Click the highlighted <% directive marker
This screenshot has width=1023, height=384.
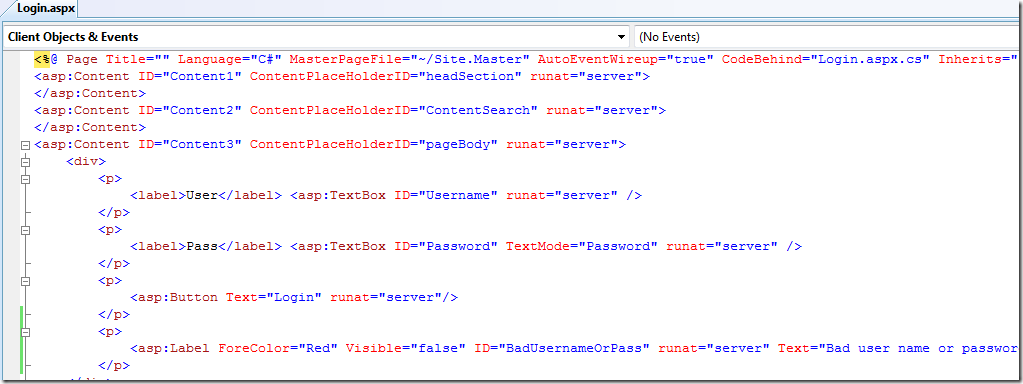(x=42, y=59)
